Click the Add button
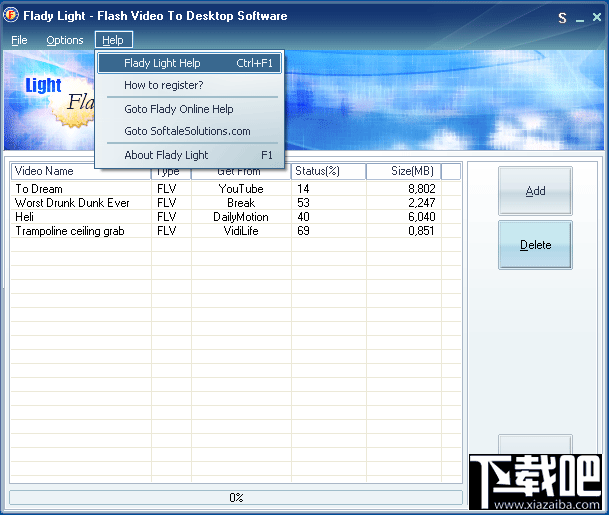Image resolution: width=609 pixels, height=515 pixels. (535, 191)
